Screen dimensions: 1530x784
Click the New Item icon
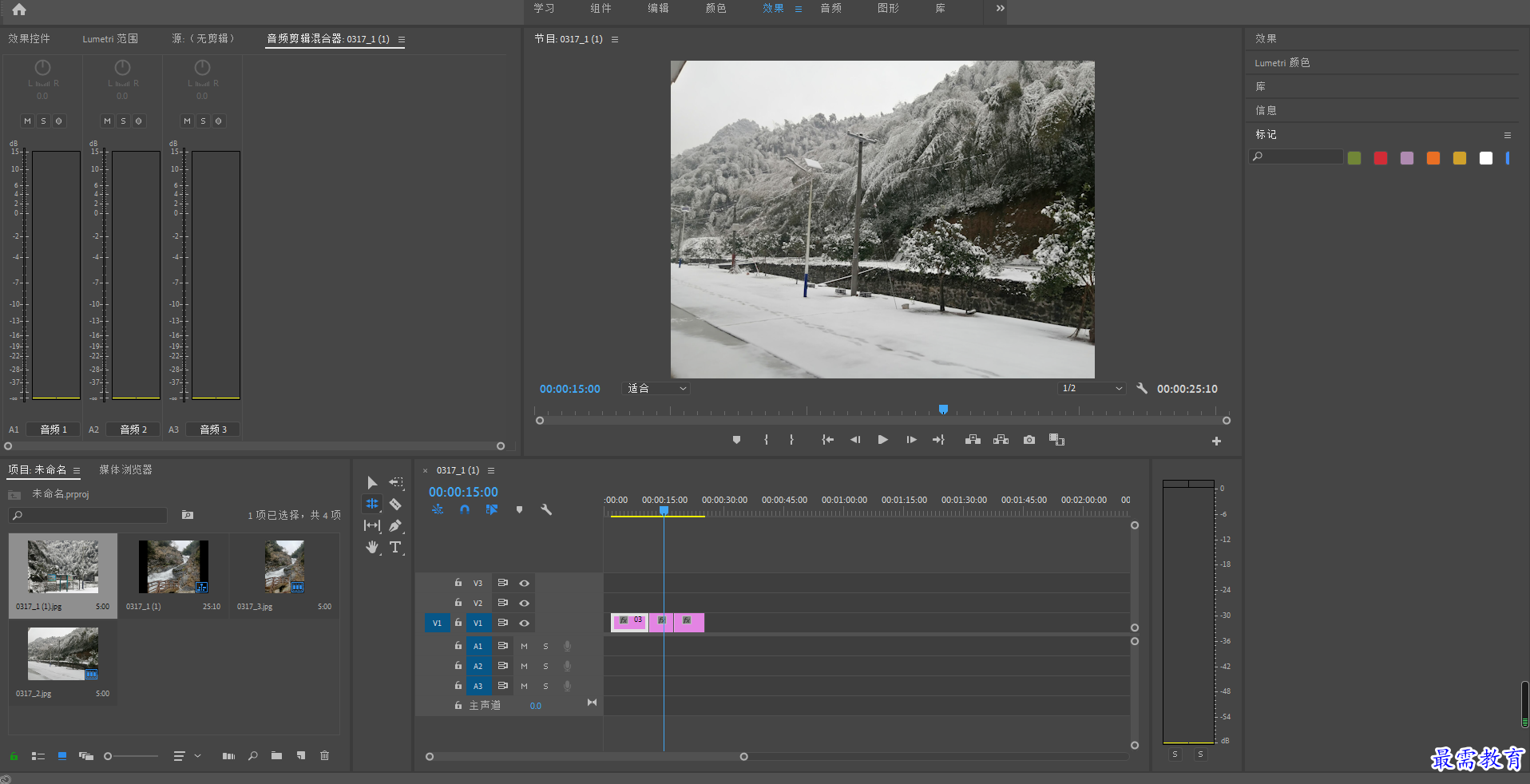tap(301, 756)
